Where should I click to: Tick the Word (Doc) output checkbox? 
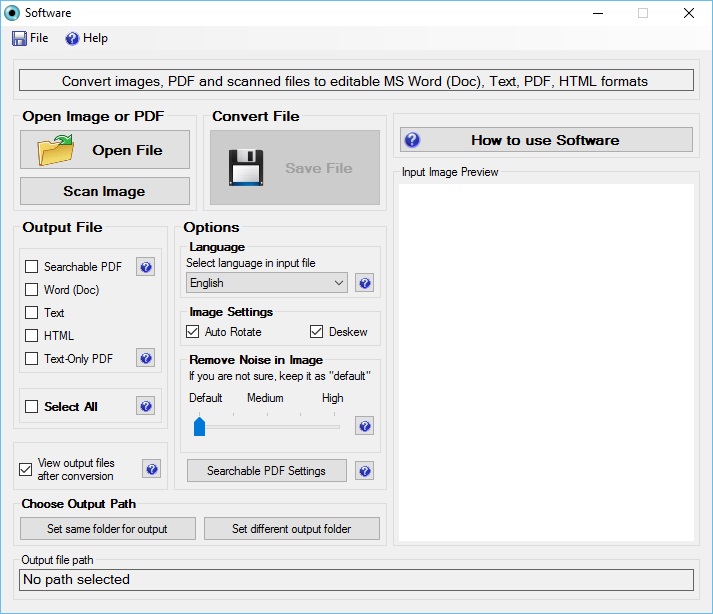[31, 290]
